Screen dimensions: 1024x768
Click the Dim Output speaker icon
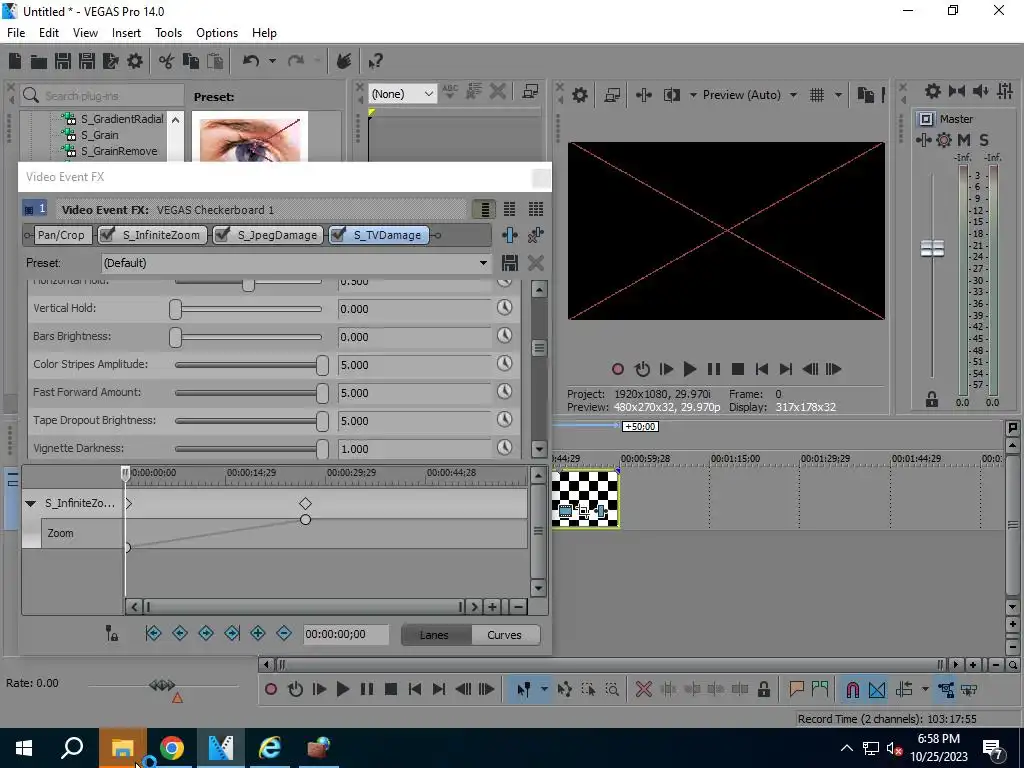pyautogui.click(x=980, y=91)
